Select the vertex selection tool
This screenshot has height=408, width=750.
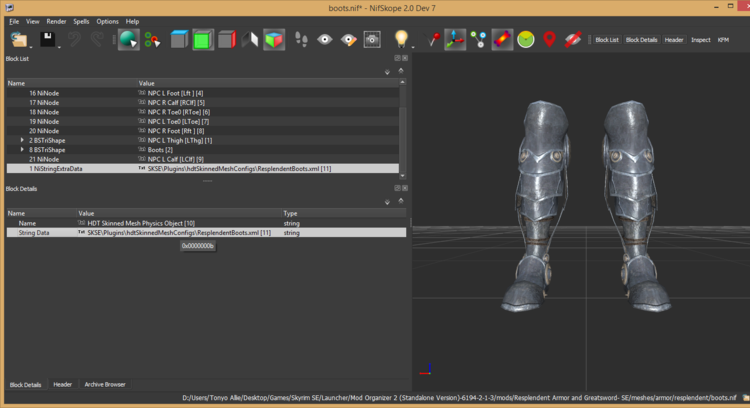pos(152,39)
